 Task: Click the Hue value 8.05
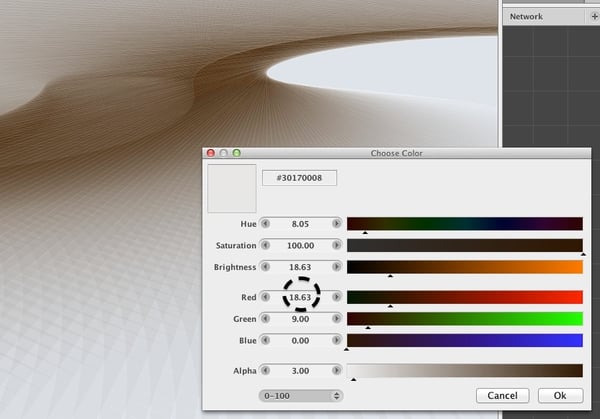click(300, 224)
